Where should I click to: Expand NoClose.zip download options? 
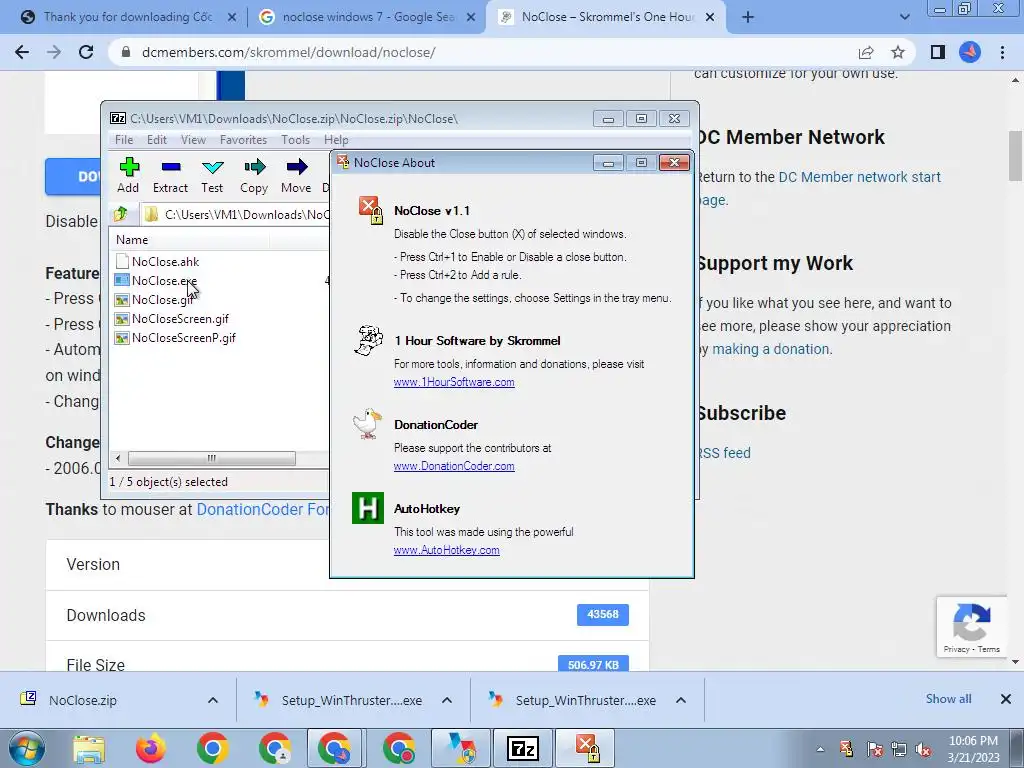click(x=213, y=700)
